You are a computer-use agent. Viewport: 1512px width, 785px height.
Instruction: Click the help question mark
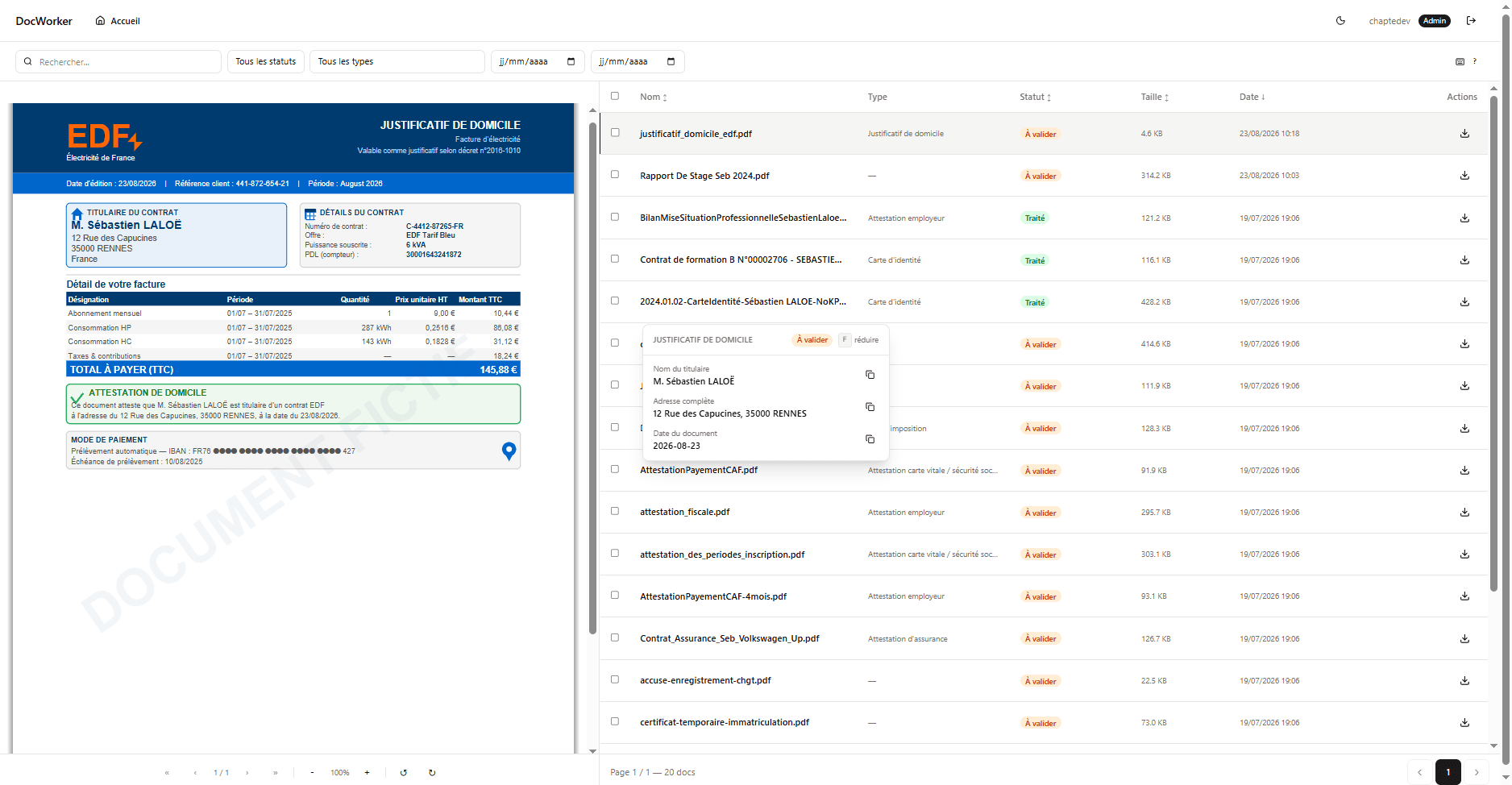coord(1475,61)
